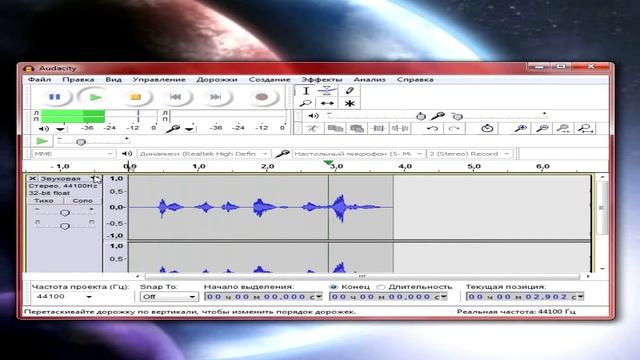The height and width of the screenshot is (360, 640).
Task: Click the output speaker meter icon
Action: (x=43, y=129)
